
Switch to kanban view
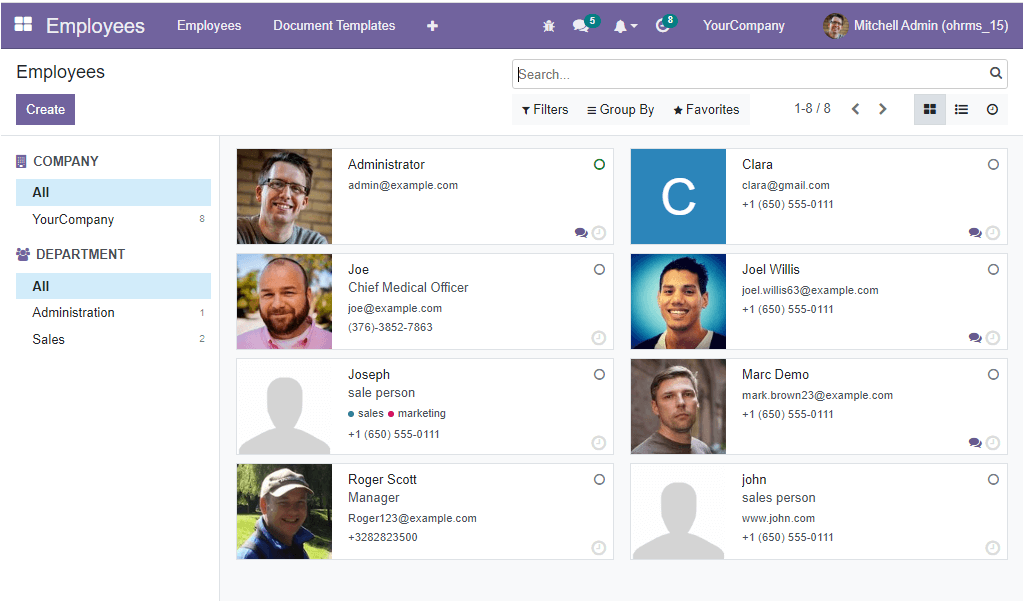click(x=929, y=110)
